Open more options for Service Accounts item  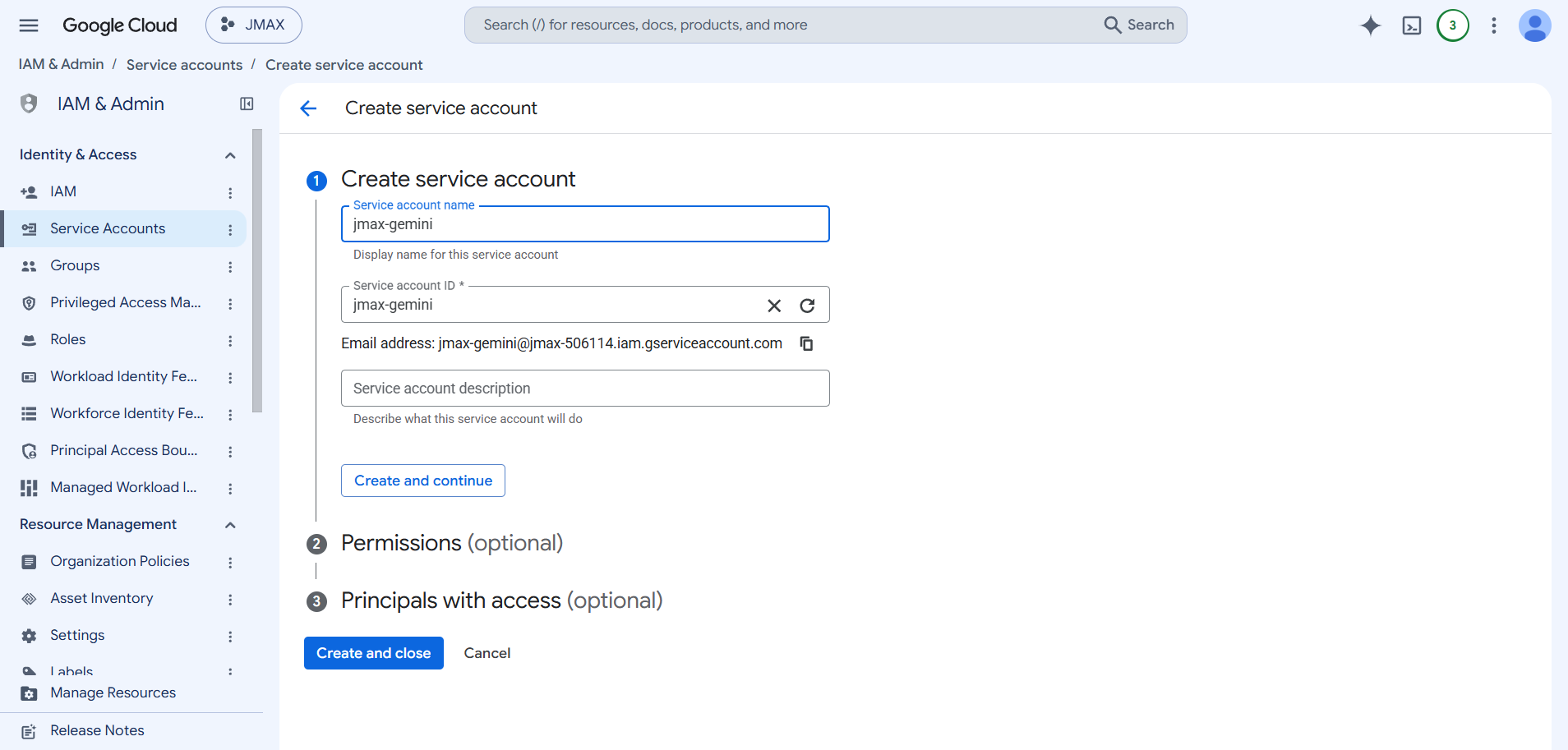click(x=230, y=229)
